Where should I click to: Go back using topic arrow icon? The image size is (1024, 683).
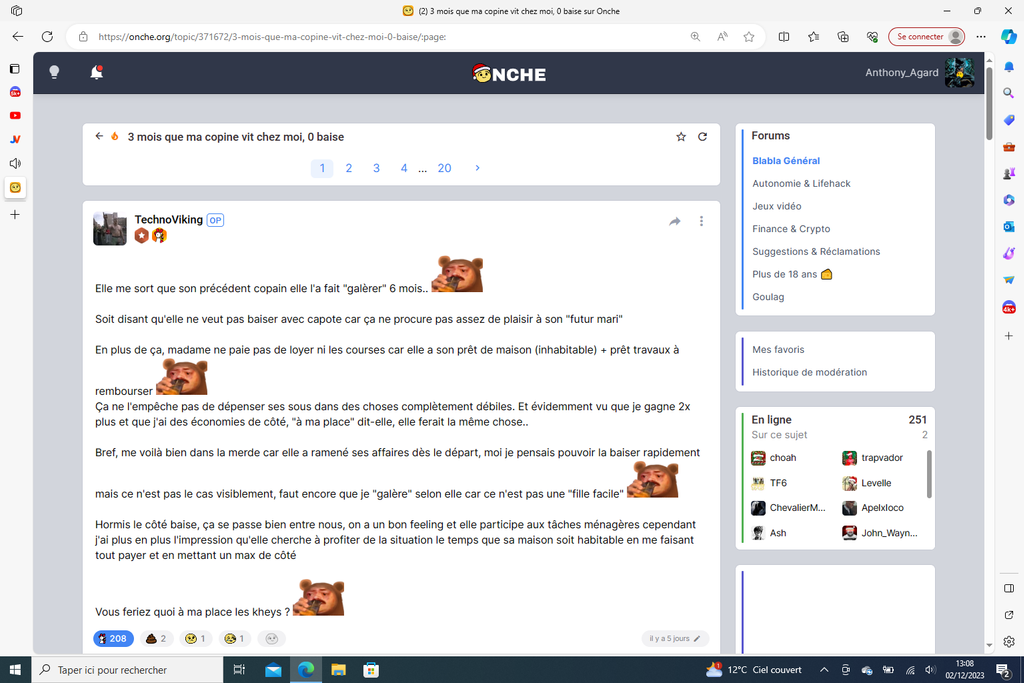click(x=99, y=136)
